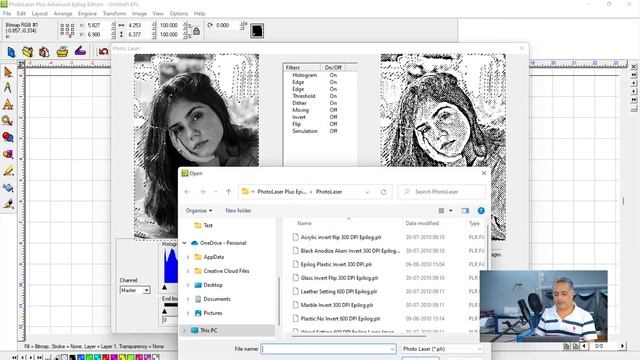640x360 pixels.
Task: Open the Channel Master dropdown
Action: click(135, 290)
